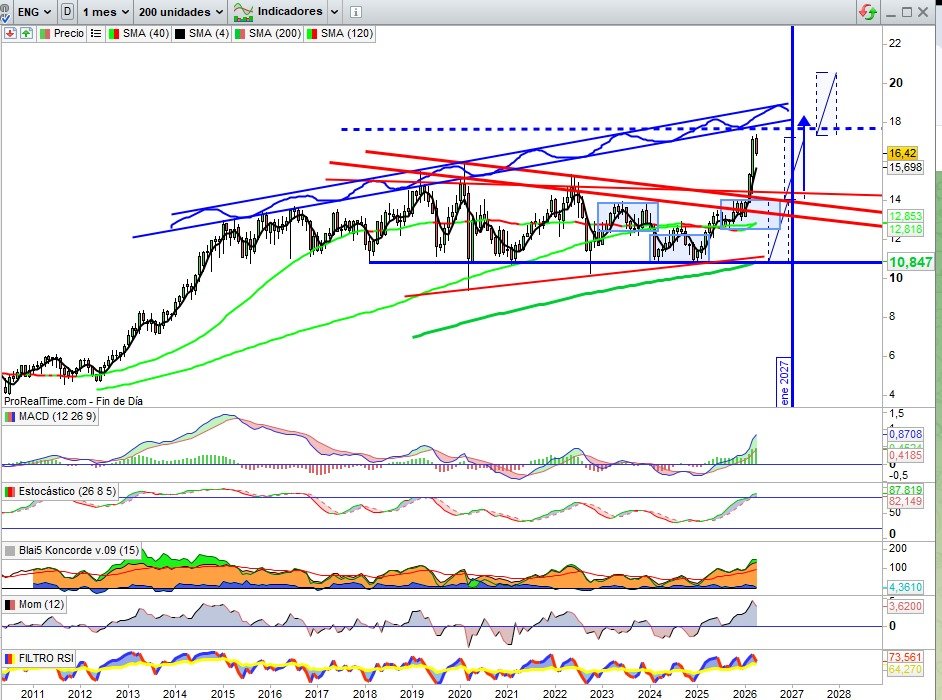Viewport: 942px width, 700px height.
Task: Click the 12,853 SMA value tag
Action: [905, 216]
